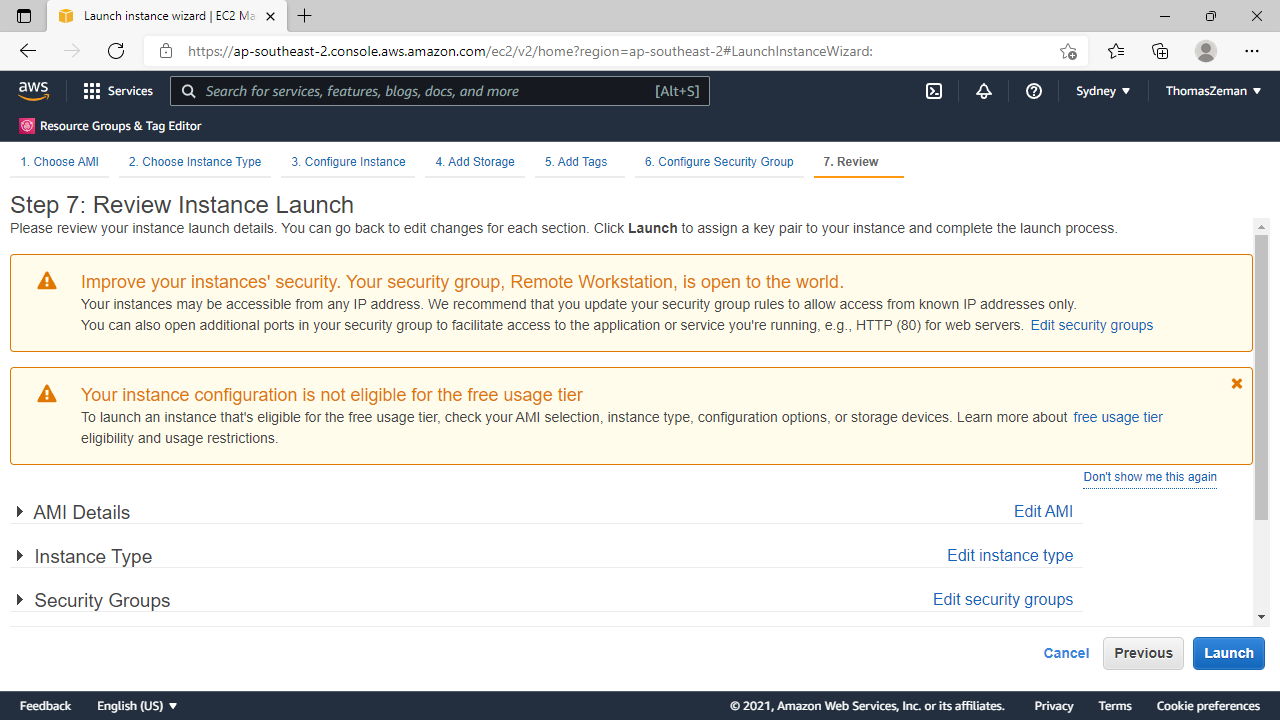Image resolution: width=1280 pixels, height=720 pixels.
Task: Select the 7. Review step tab
Action: click(x=851, y=162)
